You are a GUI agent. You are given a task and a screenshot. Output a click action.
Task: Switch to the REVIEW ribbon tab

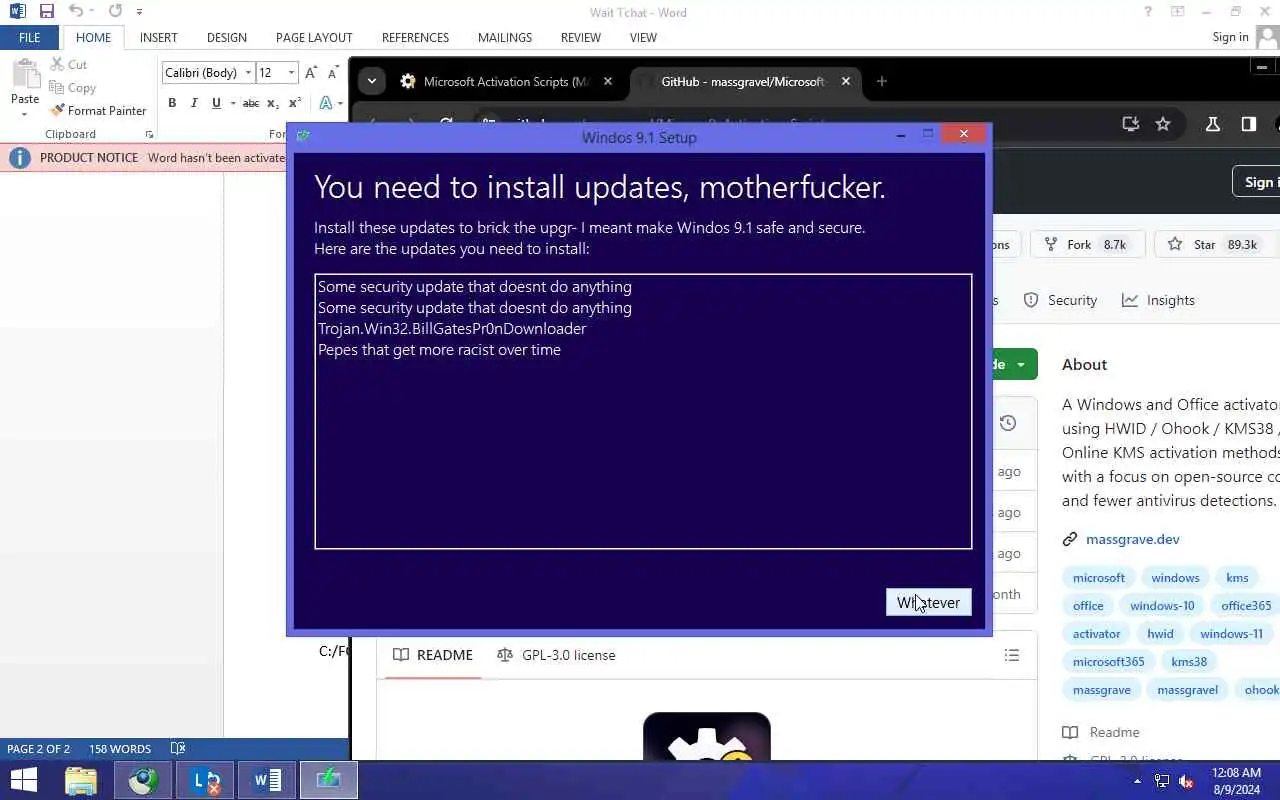[x=581, y=38]
